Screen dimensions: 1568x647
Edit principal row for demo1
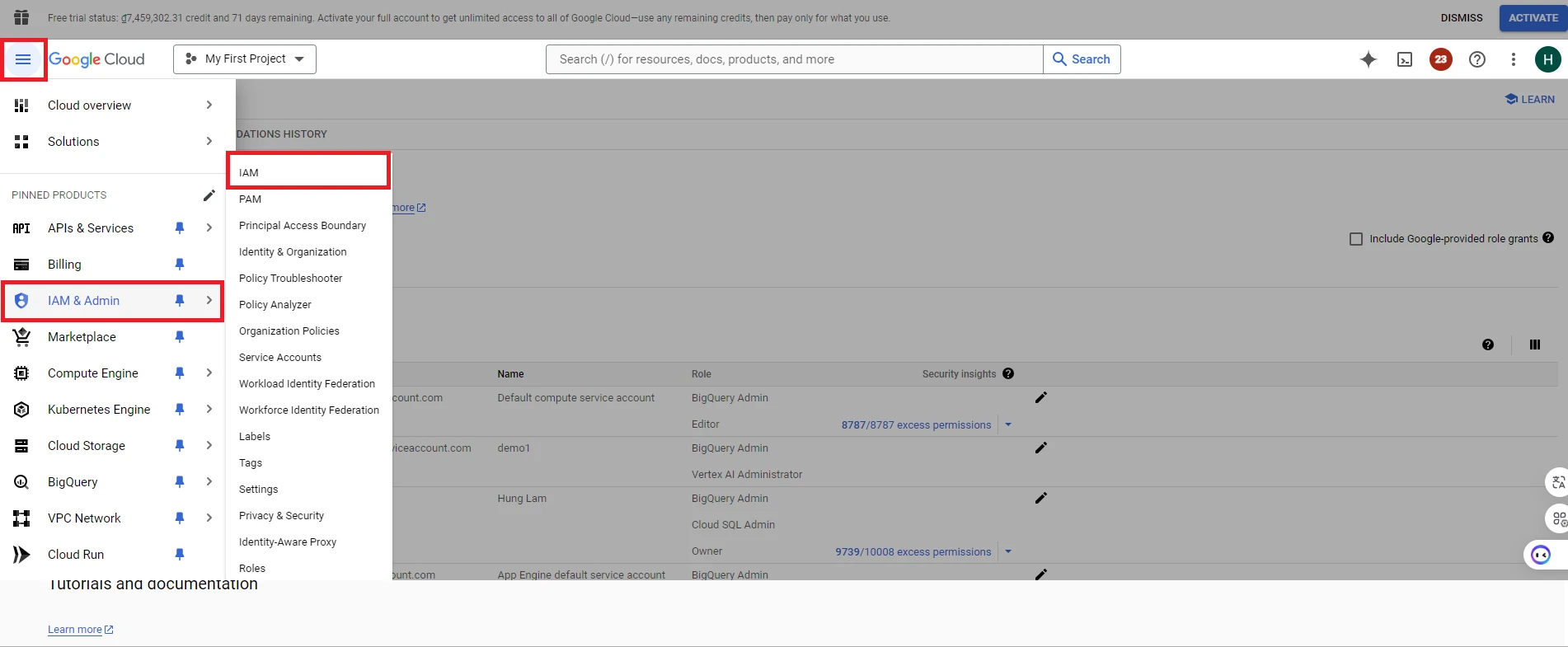point(1040,448)
